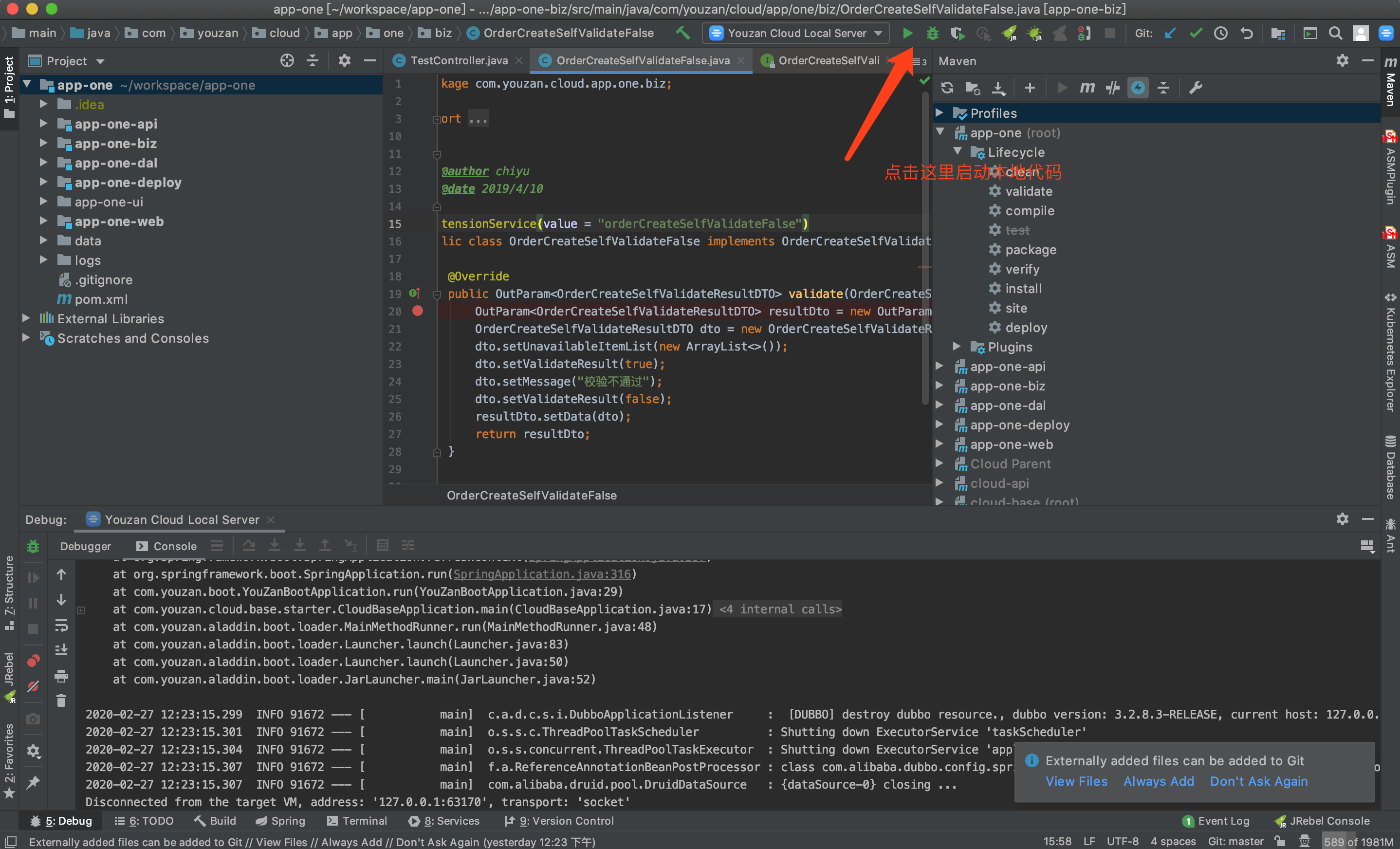Add Maven project with plus icon
This screenshot has width=1400, height=849.
(x=1030, y=88)
